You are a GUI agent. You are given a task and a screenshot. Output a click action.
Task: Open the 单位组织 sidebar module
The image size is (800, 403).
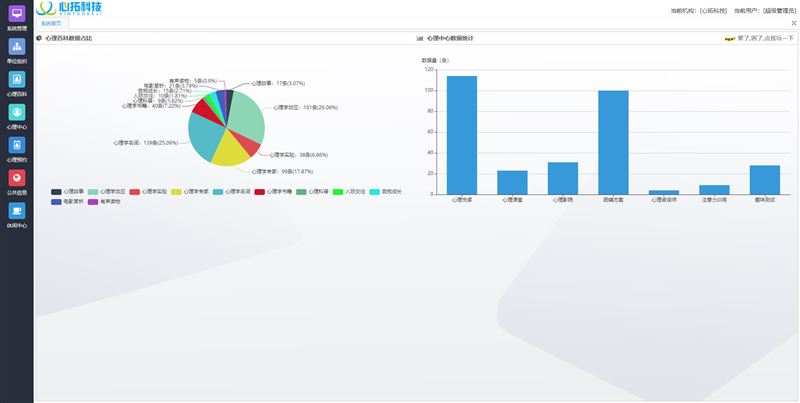point(16,49)
